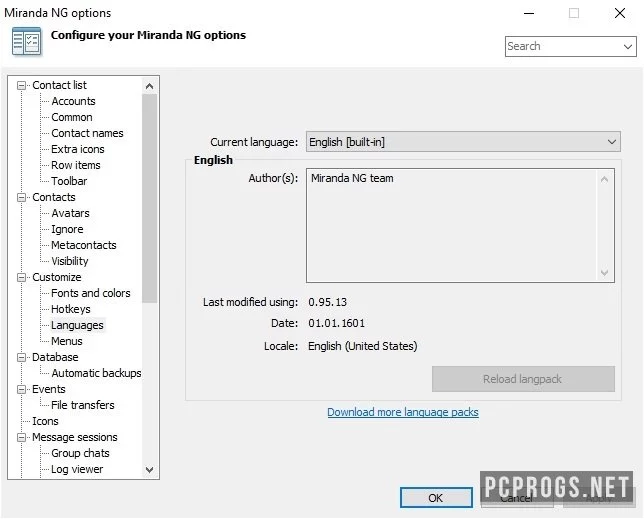644x519 pixels.
Task: Click the locale value English (United States)
Action: (363, 346)
